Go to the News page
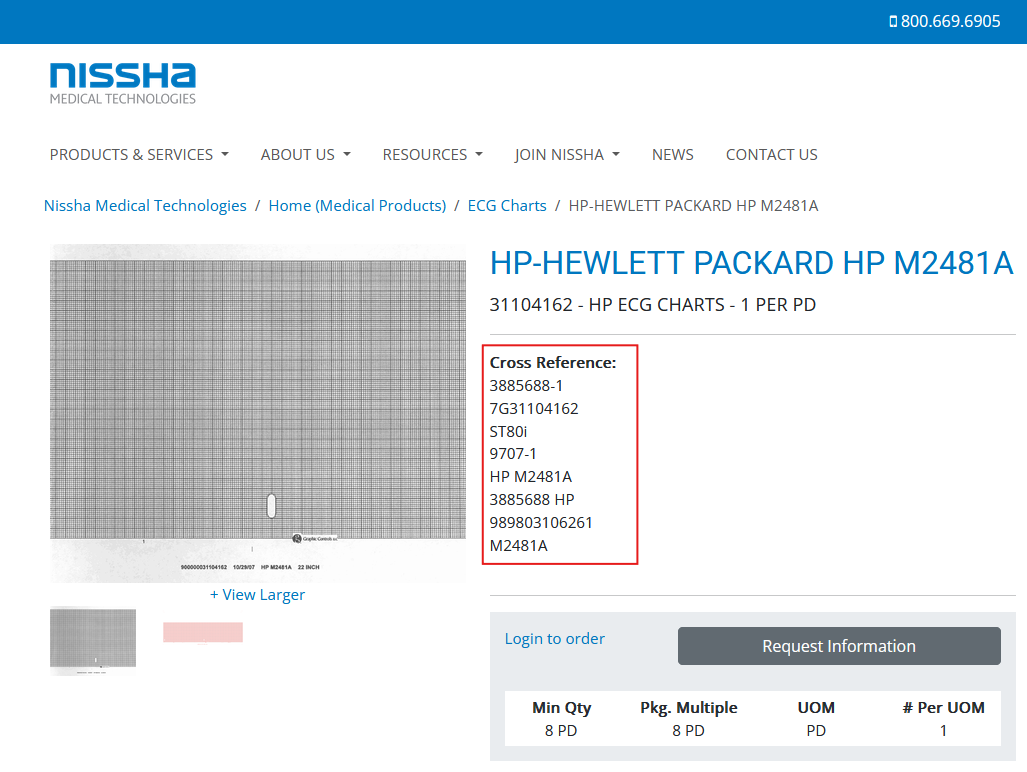This screenshot has width=1027, height=772. (672, 155)
